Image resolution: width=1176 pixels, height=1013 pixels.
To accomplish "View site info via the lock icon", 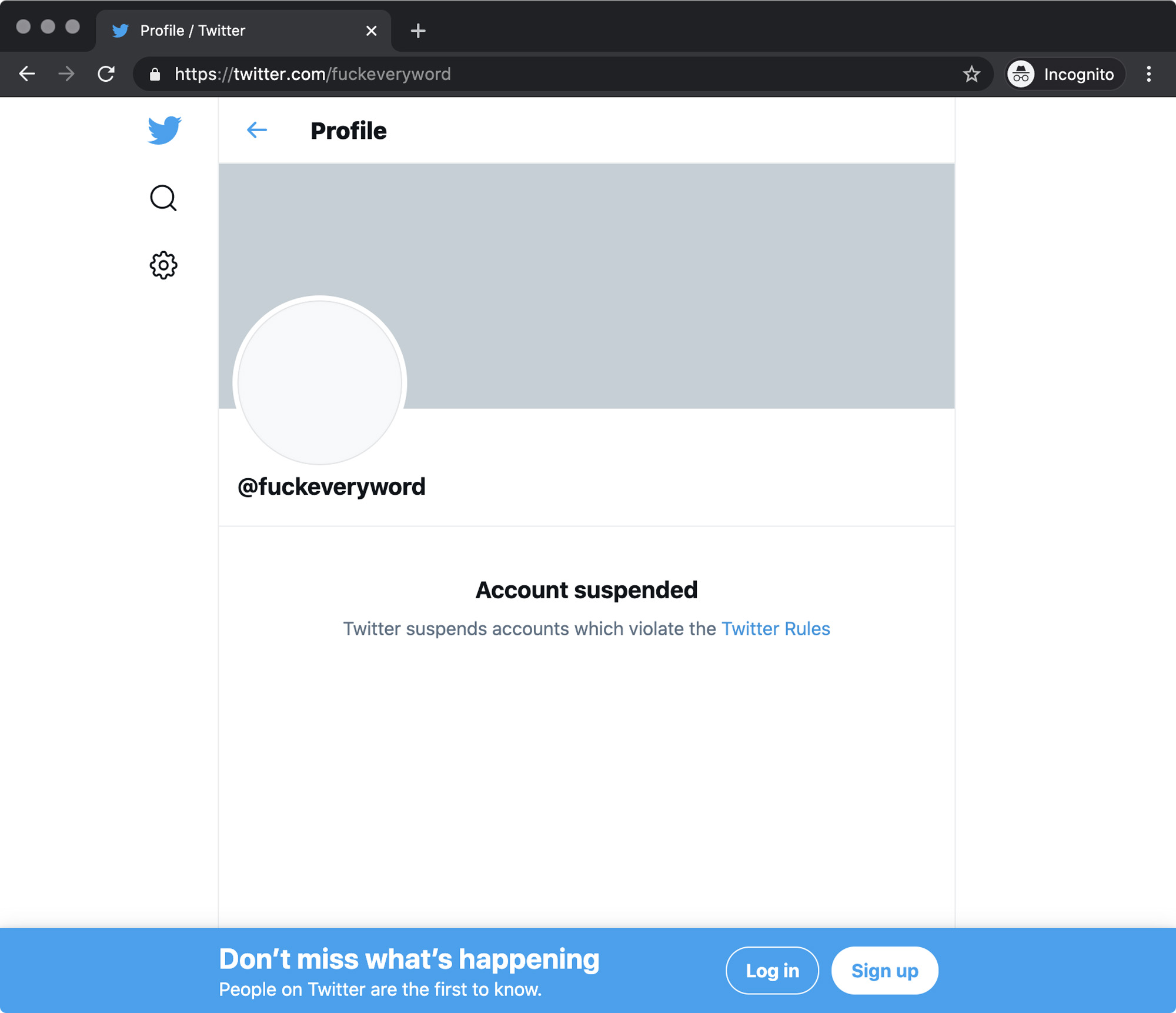I will point(155,74).
